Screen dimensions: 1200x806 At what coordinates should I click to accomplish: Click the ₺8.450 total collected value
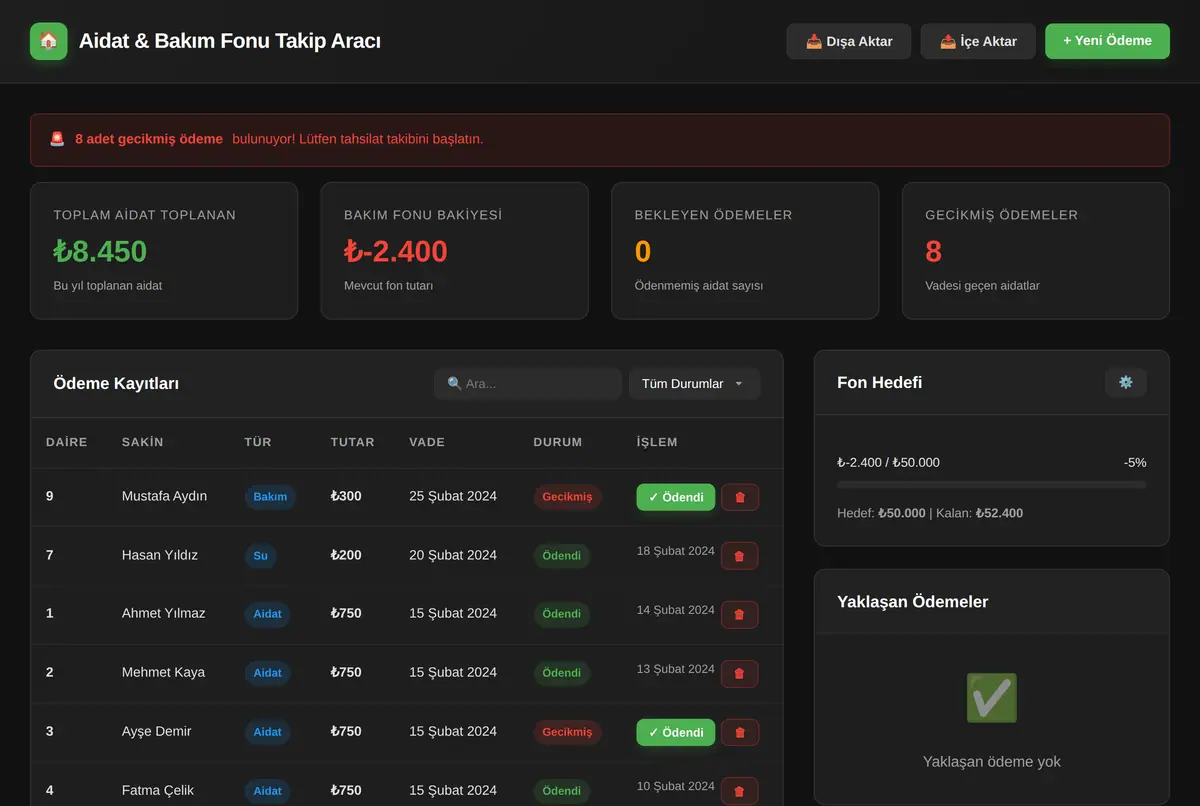click(100, 251)
